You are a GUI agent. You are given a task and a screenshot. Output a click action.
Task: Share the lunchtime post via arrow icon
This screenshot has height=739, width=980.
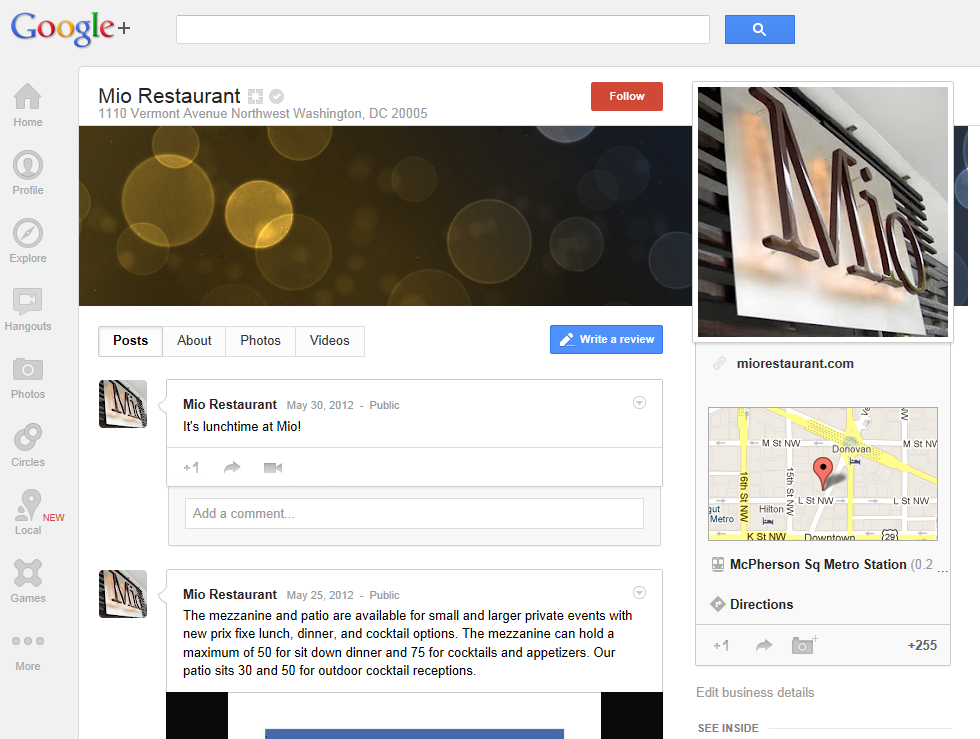pyautogui.click(x=232, y=468)
